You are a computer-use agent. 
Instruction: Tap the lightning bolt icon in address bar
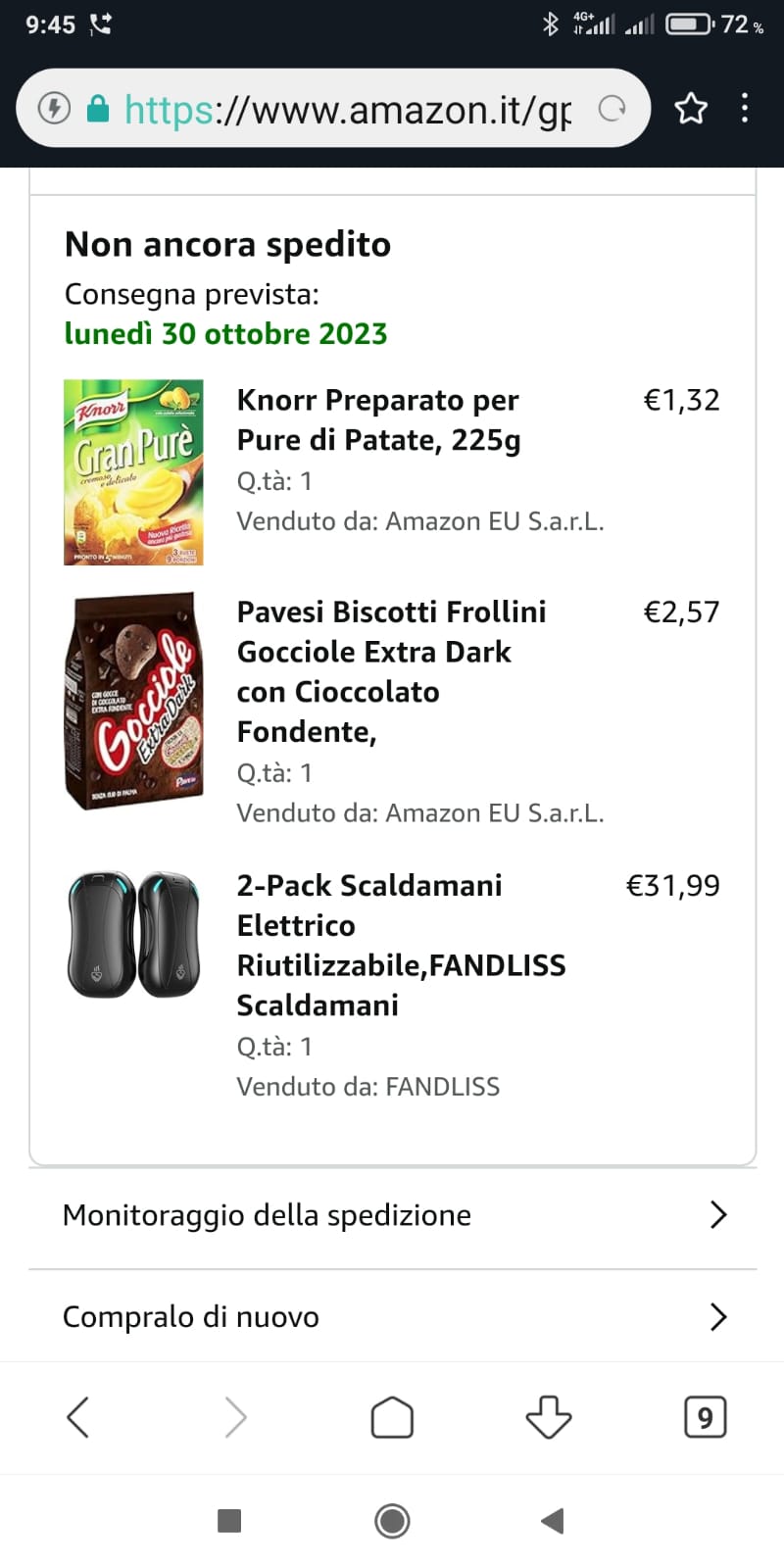[54, 108]
